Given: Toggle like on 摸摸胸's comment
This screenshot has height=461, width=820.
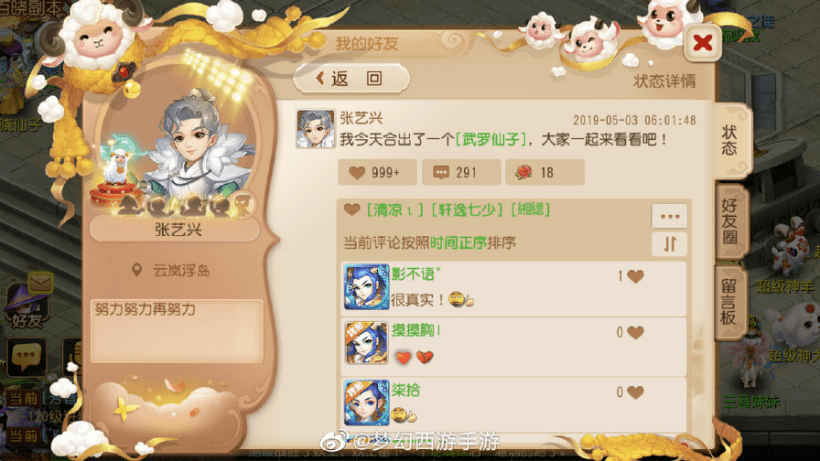Looking at the screenshot, I should (x=635, y=332).
